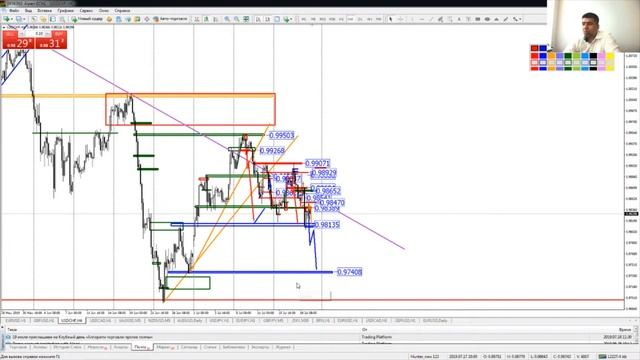Pick the topmost blue swatch above palette
The width and height of the screenshot is (640, 360).
point(543,48)
